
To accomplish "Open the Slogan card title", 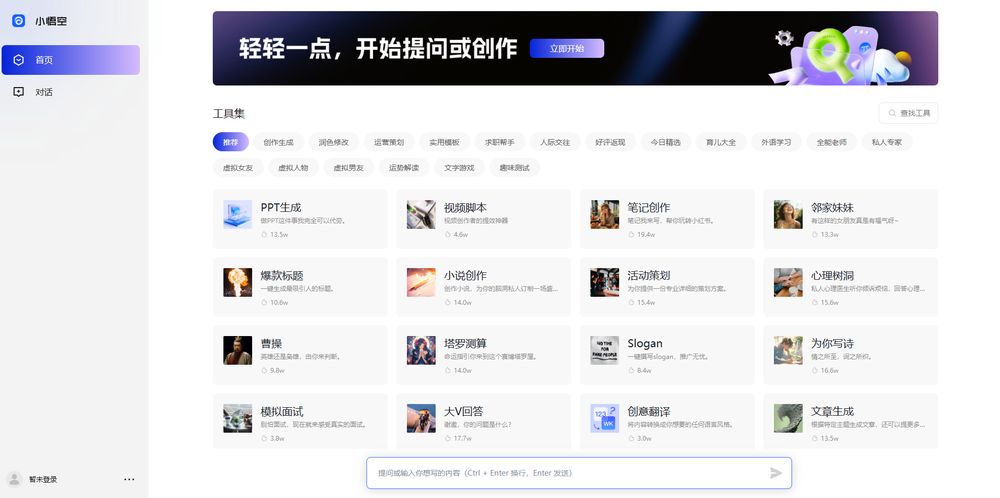I will pos(645,344).
